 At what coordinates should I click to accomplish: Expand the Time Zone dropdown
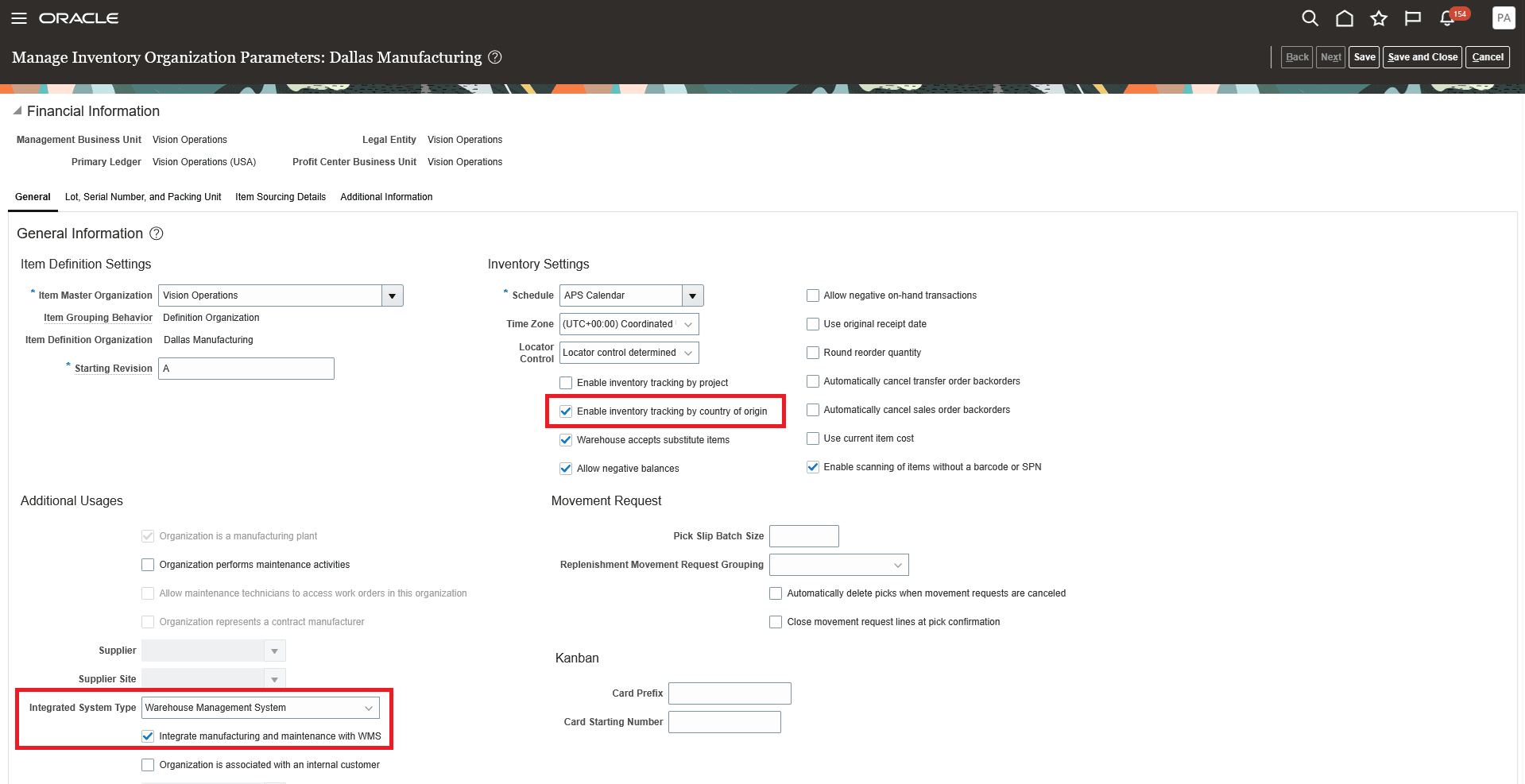coord(688,324)
